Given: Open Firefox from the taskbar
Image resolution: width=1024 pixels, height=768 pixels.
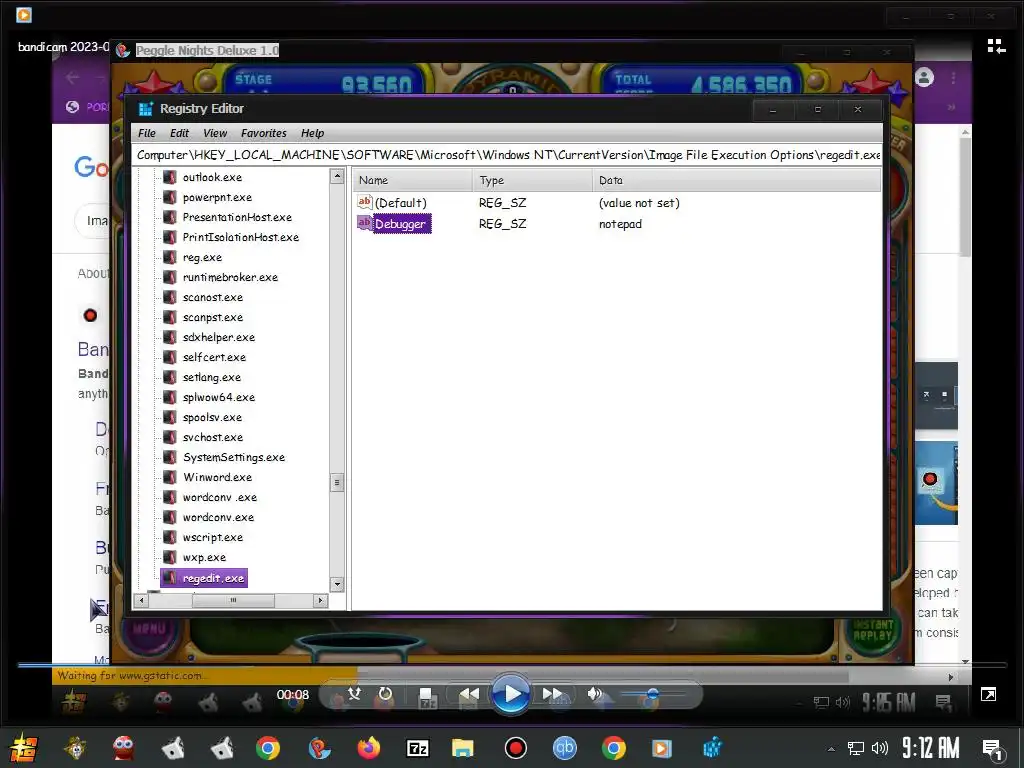Looking at the screenshot, I should click(368, 748).
